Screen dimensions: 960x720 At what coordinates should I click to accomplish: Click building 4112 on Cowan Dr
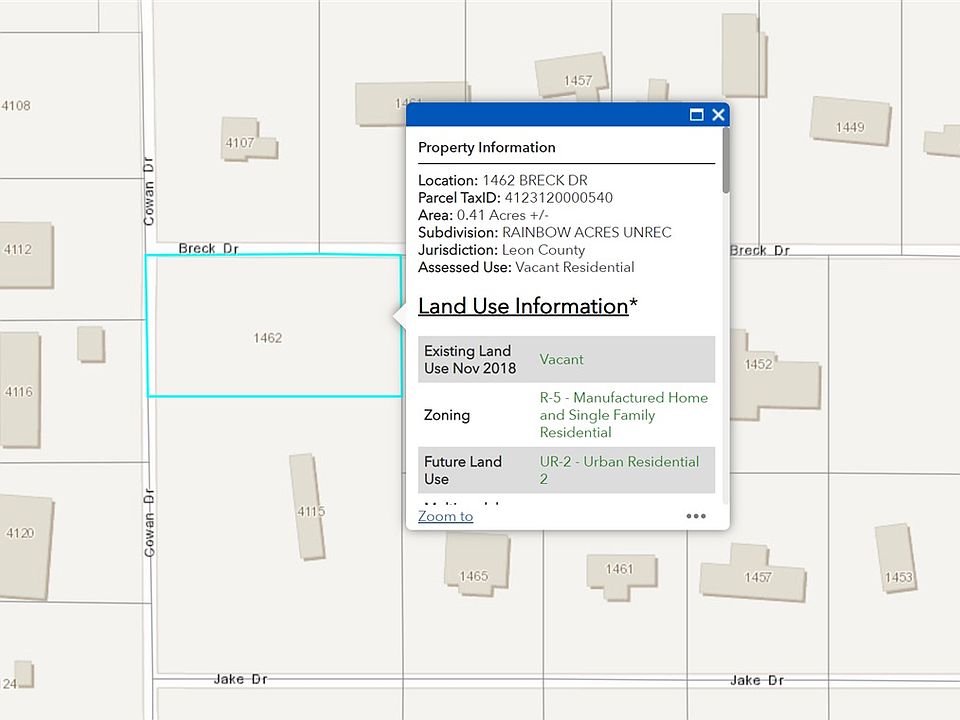pyautogui.click(x=26, y=255)
